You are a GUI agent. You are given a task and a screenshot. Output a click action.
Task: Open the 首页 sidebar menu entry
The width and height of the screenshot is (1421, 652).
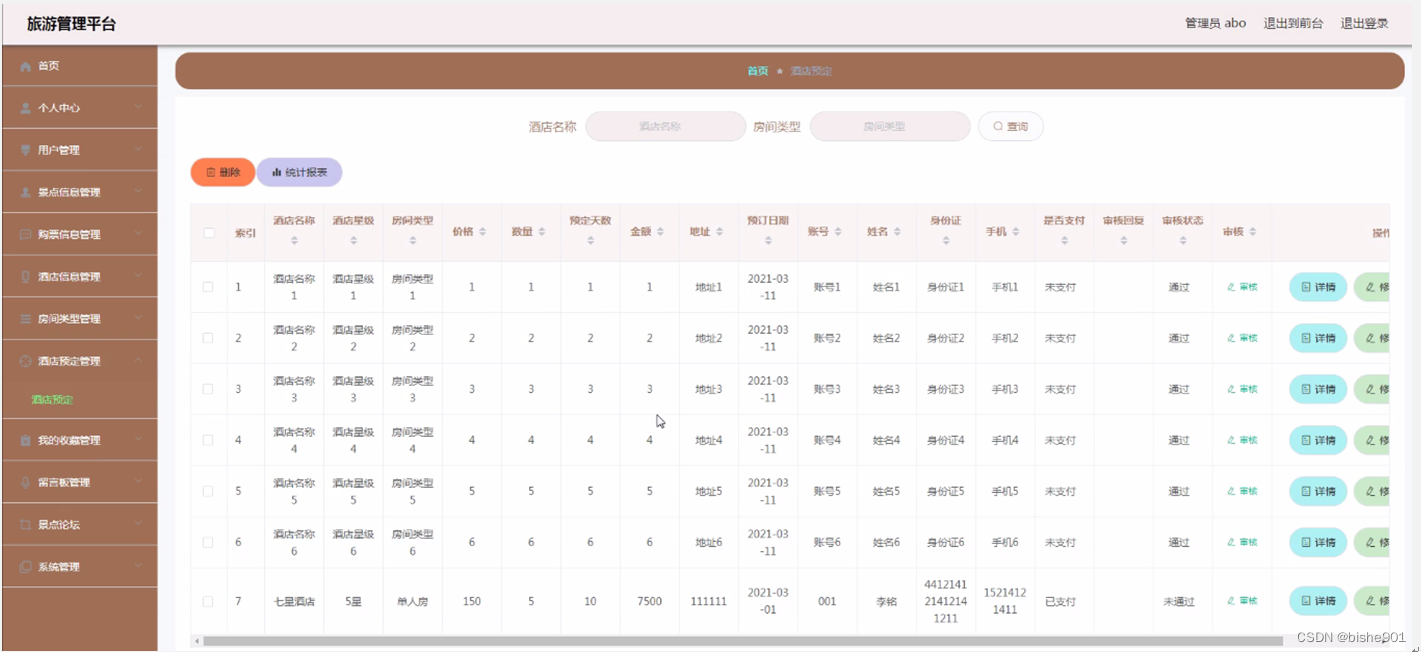tap(79, 66)
